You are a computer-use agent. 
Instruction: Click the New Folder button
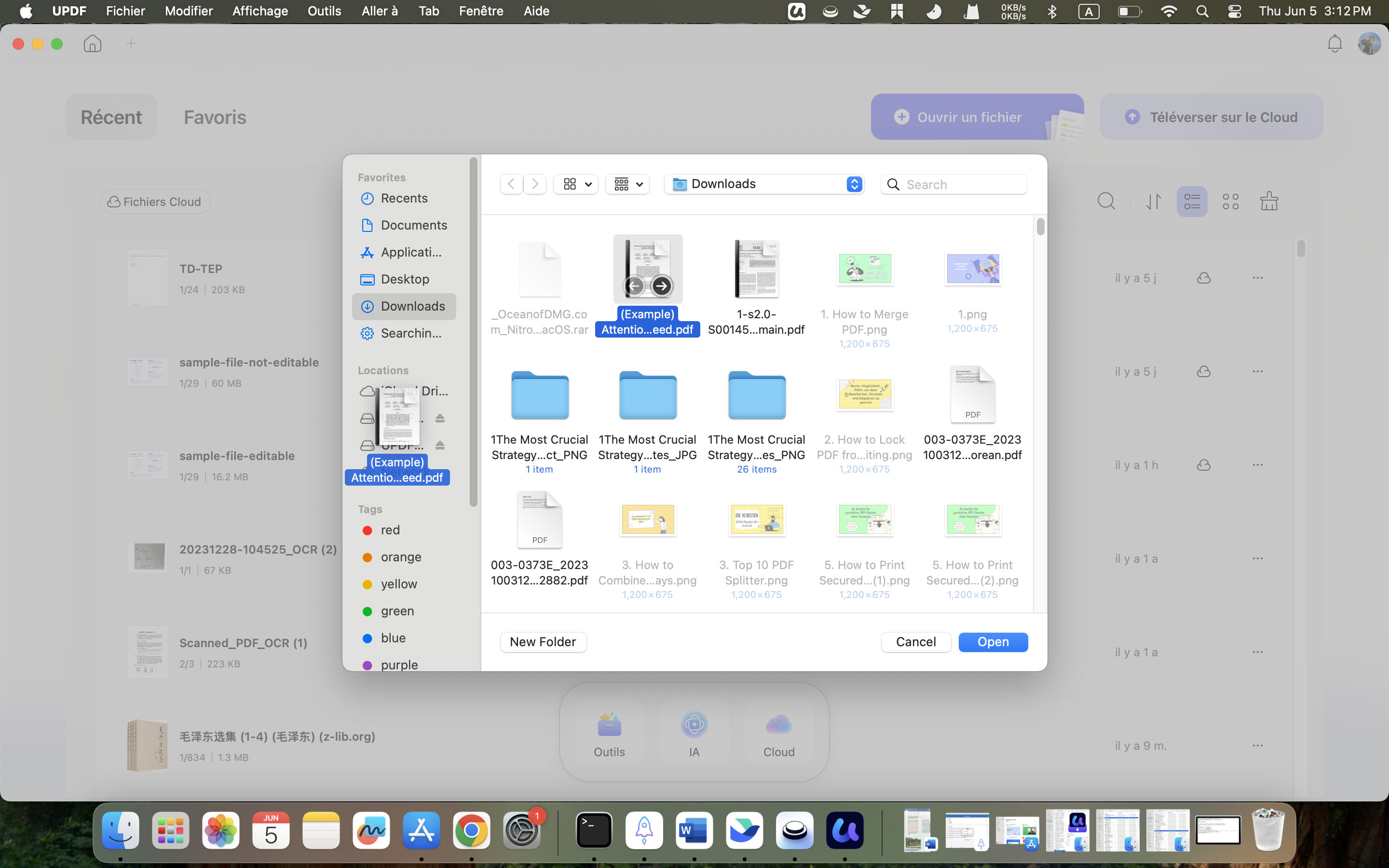coord(543,642)
